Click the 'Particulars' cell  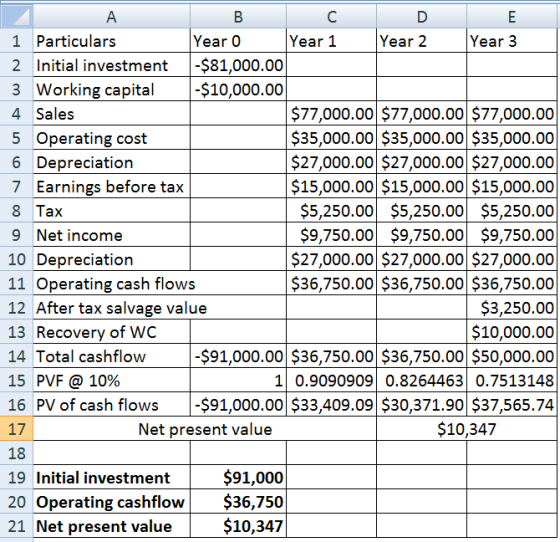pyautogui.click(x=112, y=41)
